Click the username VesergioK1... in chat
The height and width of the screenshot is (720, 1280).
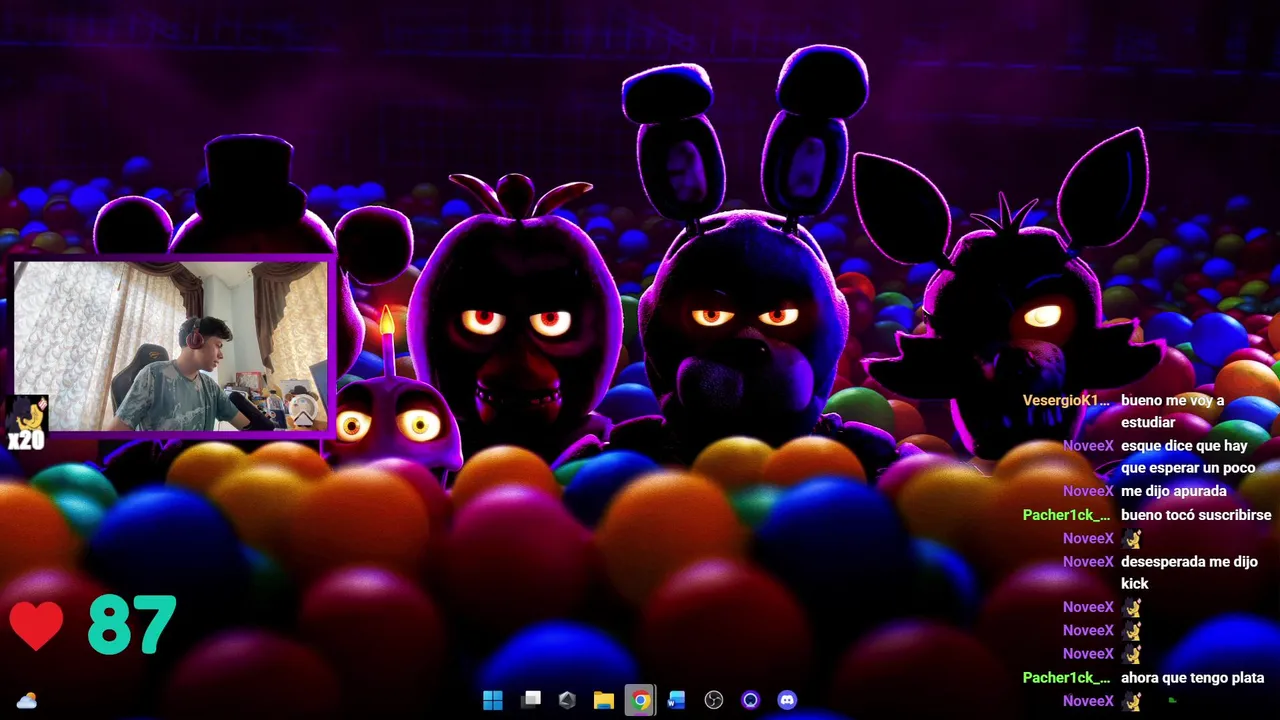(x=1066, y=400)
